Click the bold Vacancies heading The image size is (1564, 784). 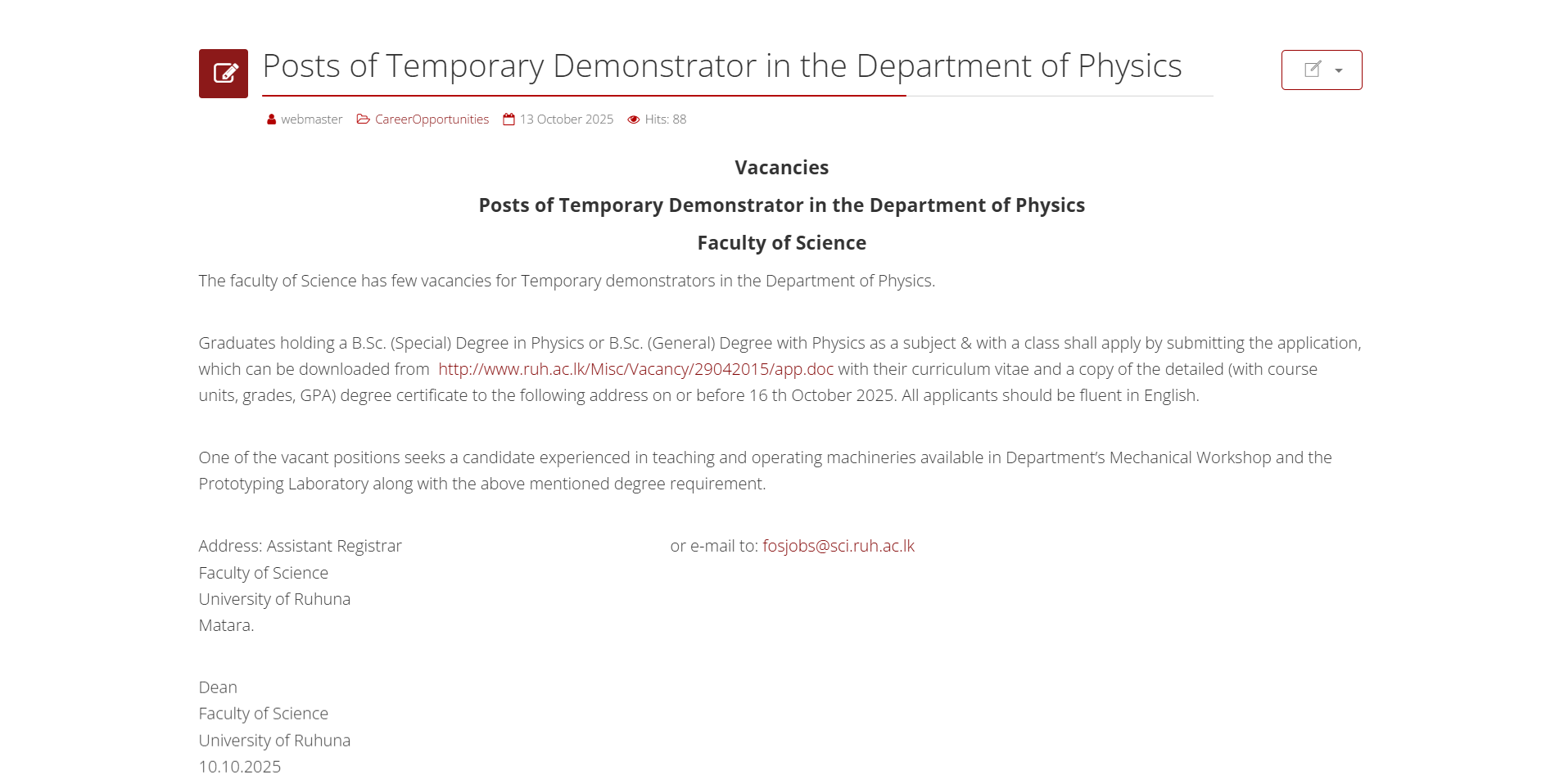tap(781, 168)
